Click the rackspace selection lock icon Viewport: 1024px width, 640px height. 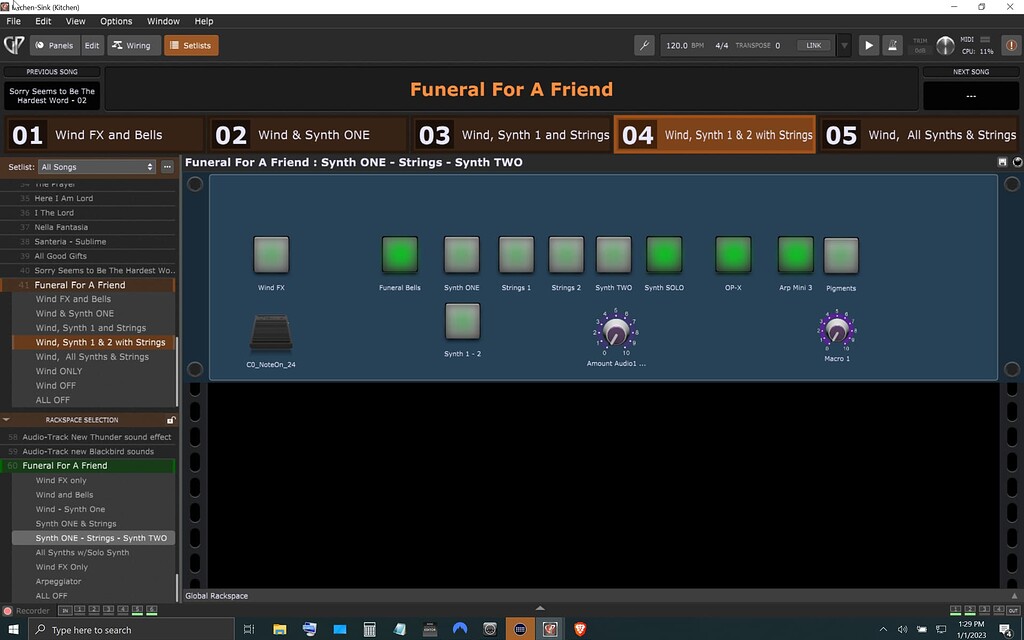(171, 420)
